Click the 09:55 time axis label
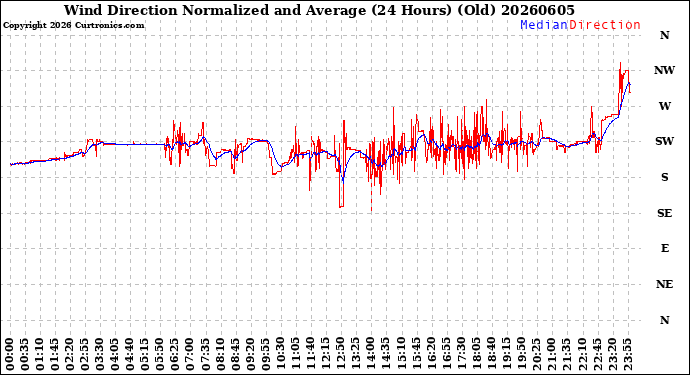690x375 pixels. [265, 354]
